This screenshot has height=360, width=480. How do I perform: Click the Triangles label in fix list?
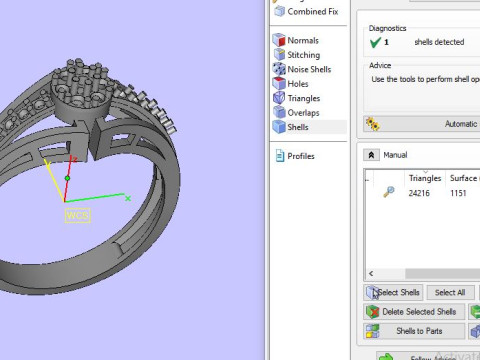(304, 98)
